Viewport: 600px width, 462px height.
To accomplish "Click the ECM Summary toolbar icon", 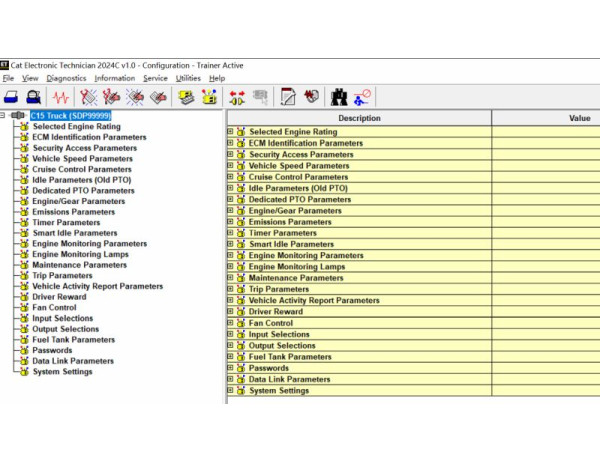I will click(184, 97).
